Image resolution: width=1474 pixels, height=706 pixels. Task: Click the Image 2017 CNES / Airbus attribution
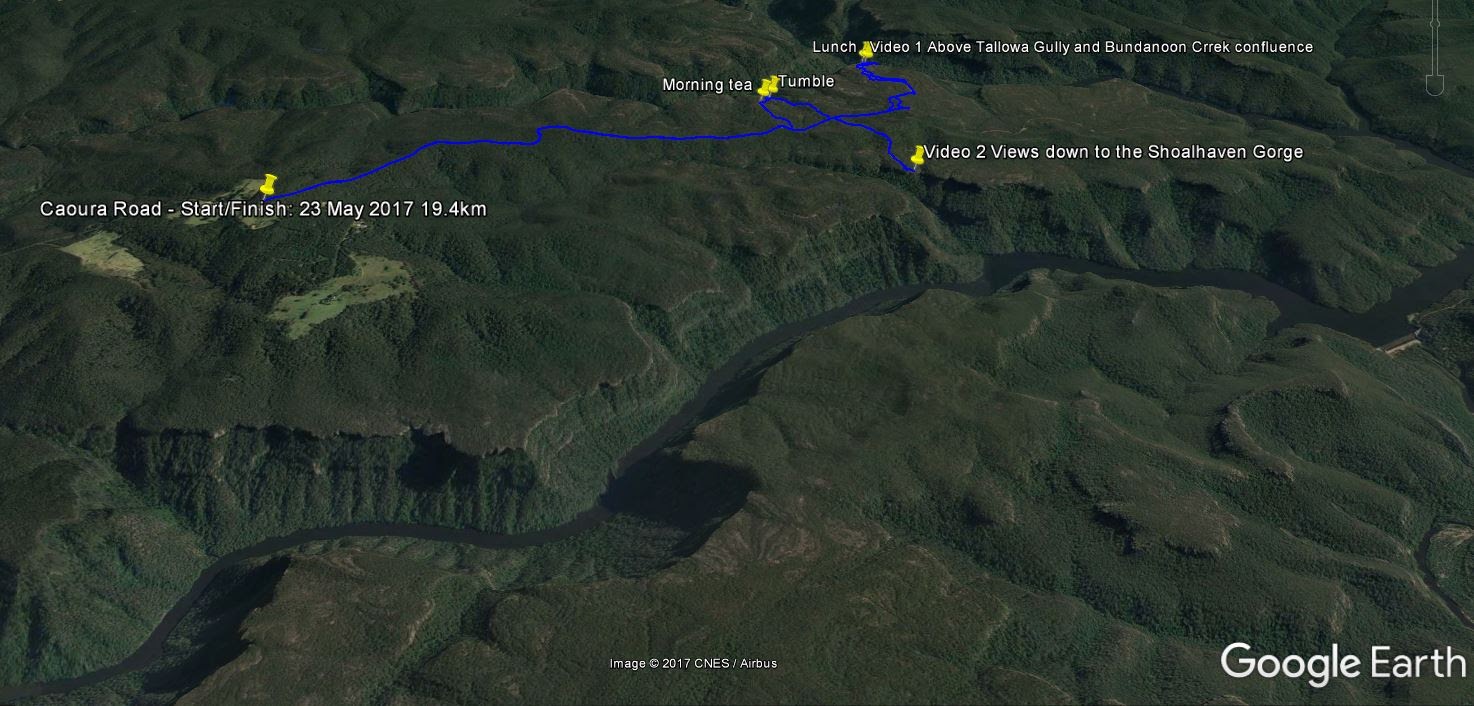693,663
